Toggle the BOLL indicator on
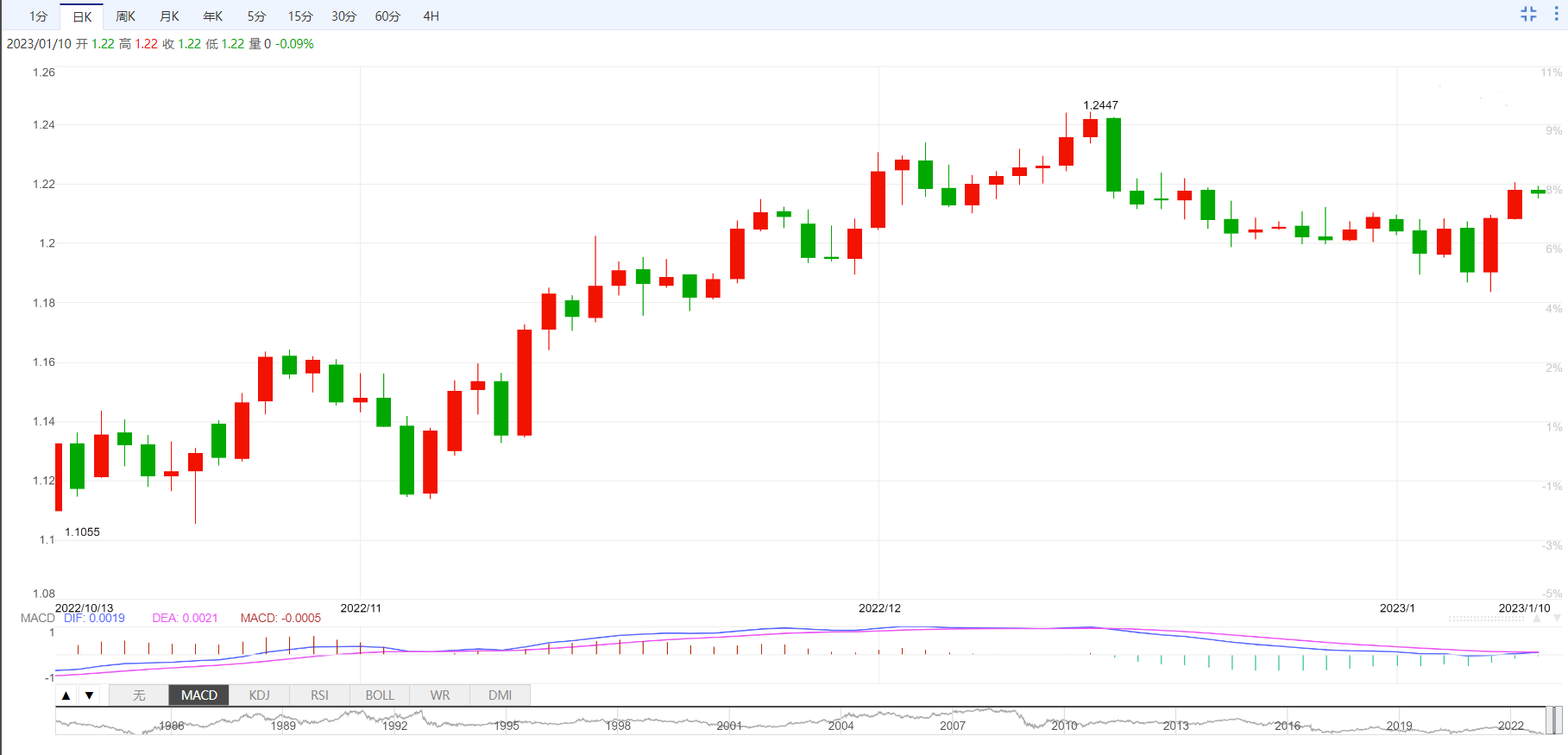 pos(380,695)
